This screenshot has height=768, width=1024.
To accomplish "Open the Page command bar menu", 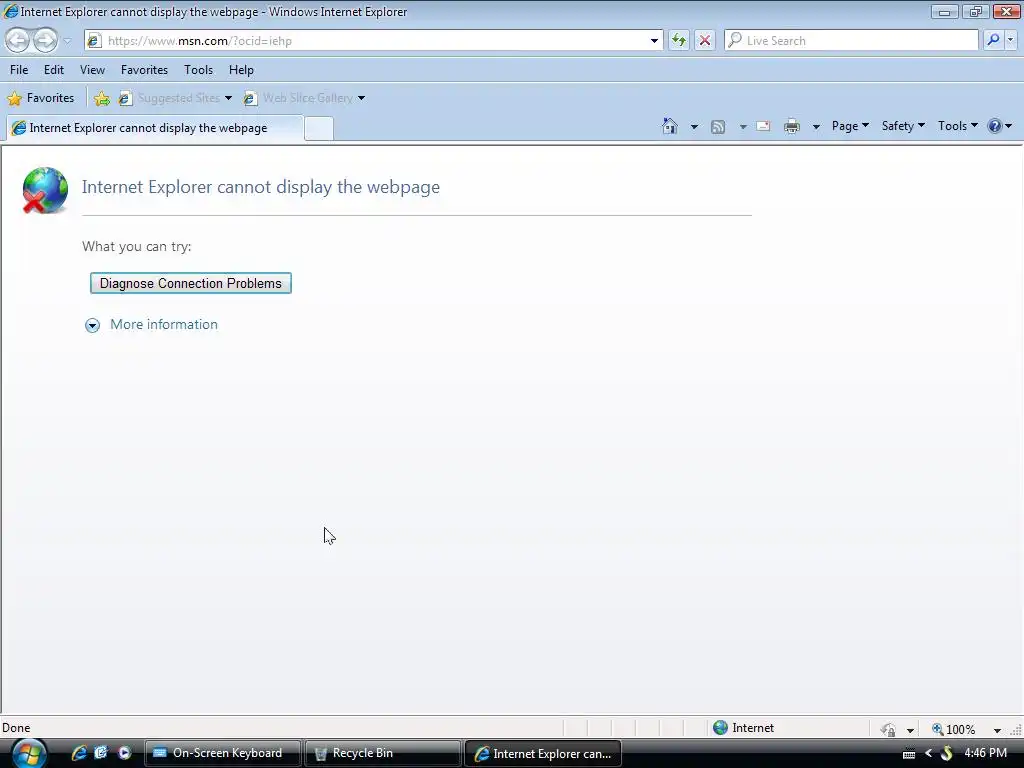I will tap(850, 126).
